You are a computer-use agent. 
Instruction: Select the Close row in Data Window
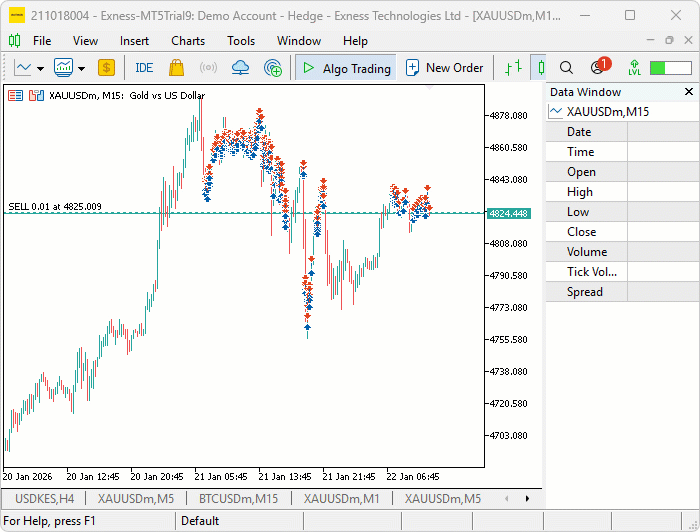[x=622, y=232]
